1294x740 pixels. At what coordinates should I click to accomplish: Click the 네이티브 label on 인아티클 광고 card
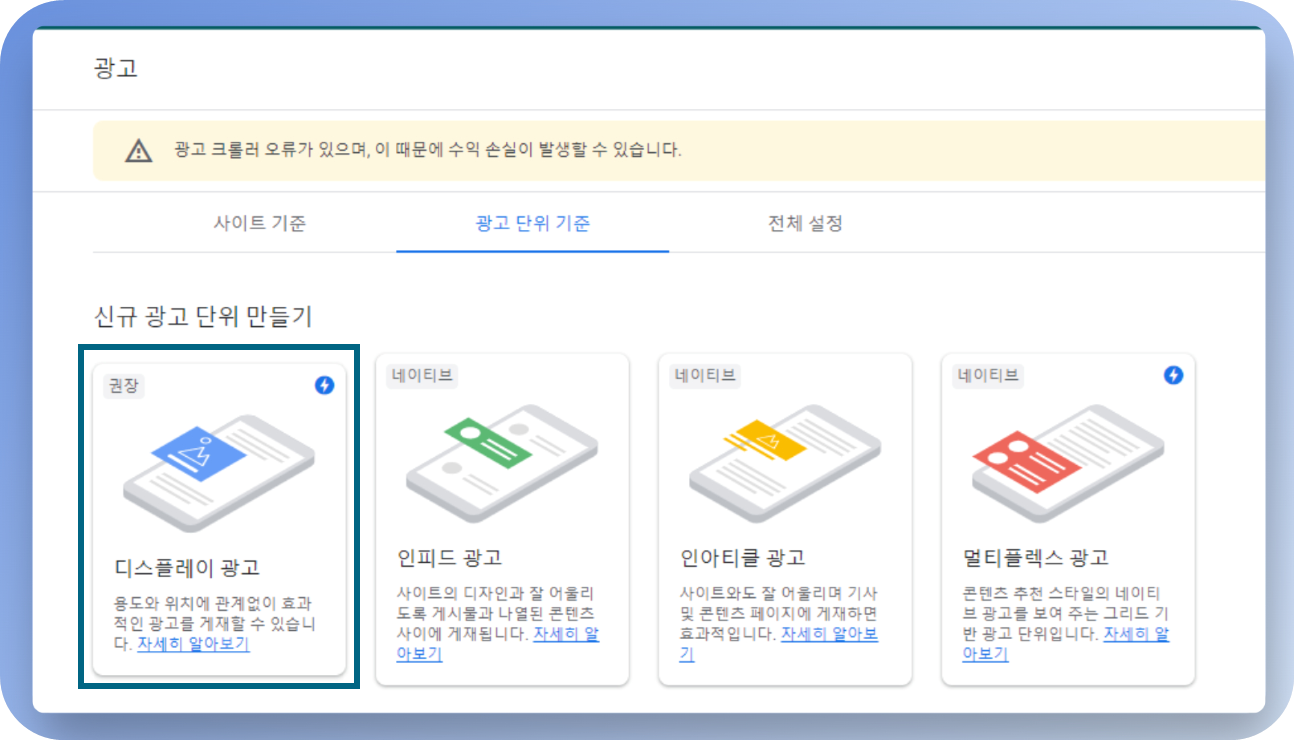point(705,376)
